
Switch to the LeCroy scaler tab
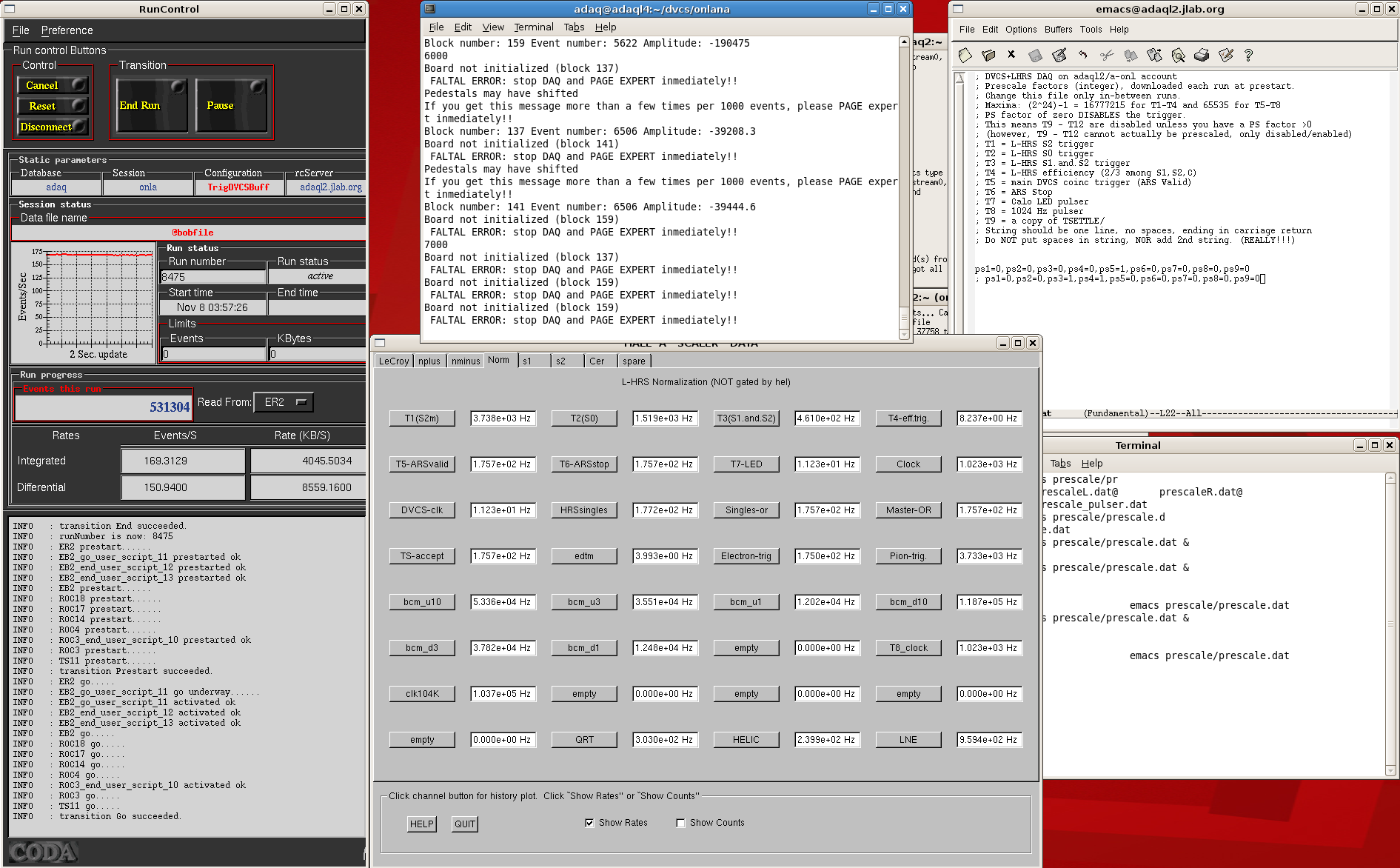tap(393, 361)
